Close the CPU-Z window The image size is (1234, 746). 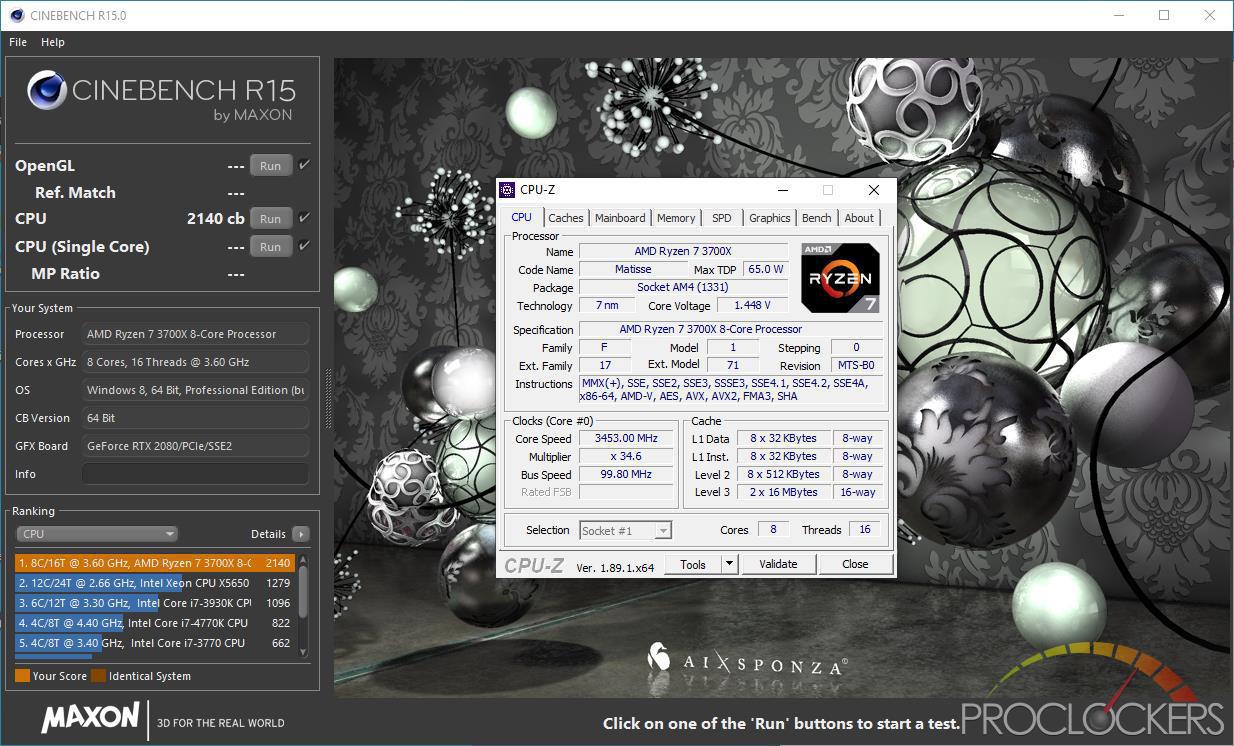tap(873, 190)
